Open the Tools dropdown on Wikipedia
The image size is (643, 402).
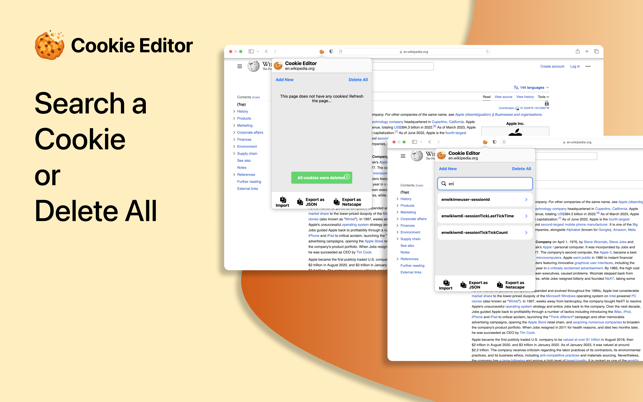543,97
